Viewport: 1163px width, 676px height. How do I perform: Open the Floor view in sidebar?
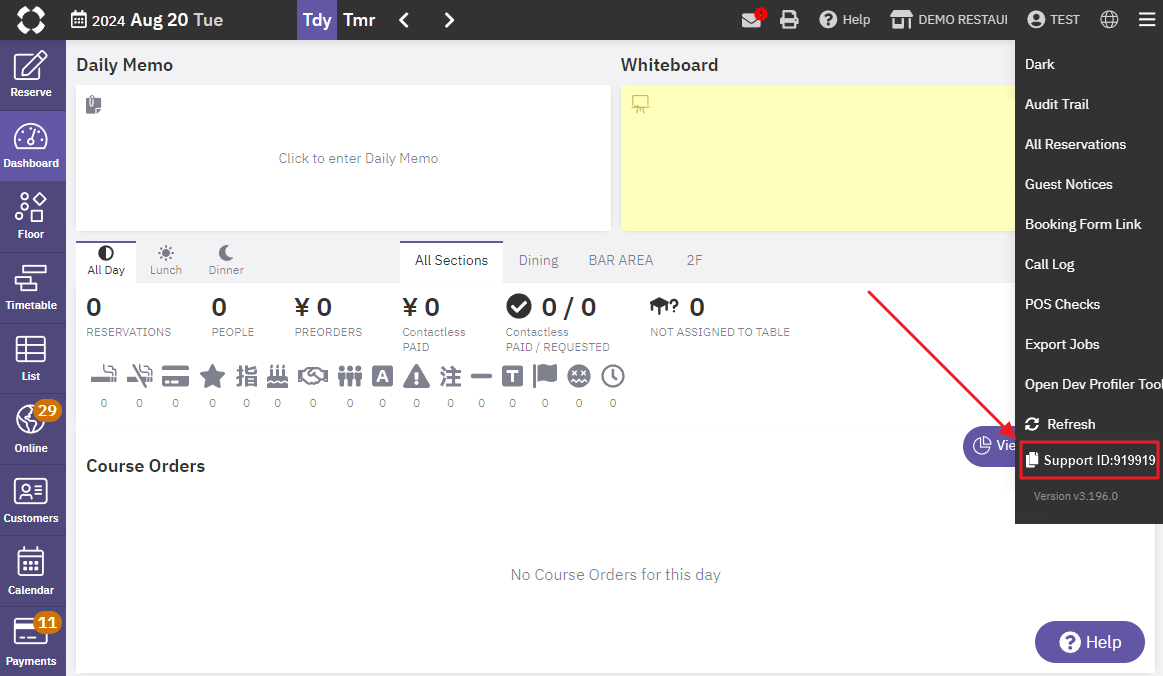coord(32,216)
